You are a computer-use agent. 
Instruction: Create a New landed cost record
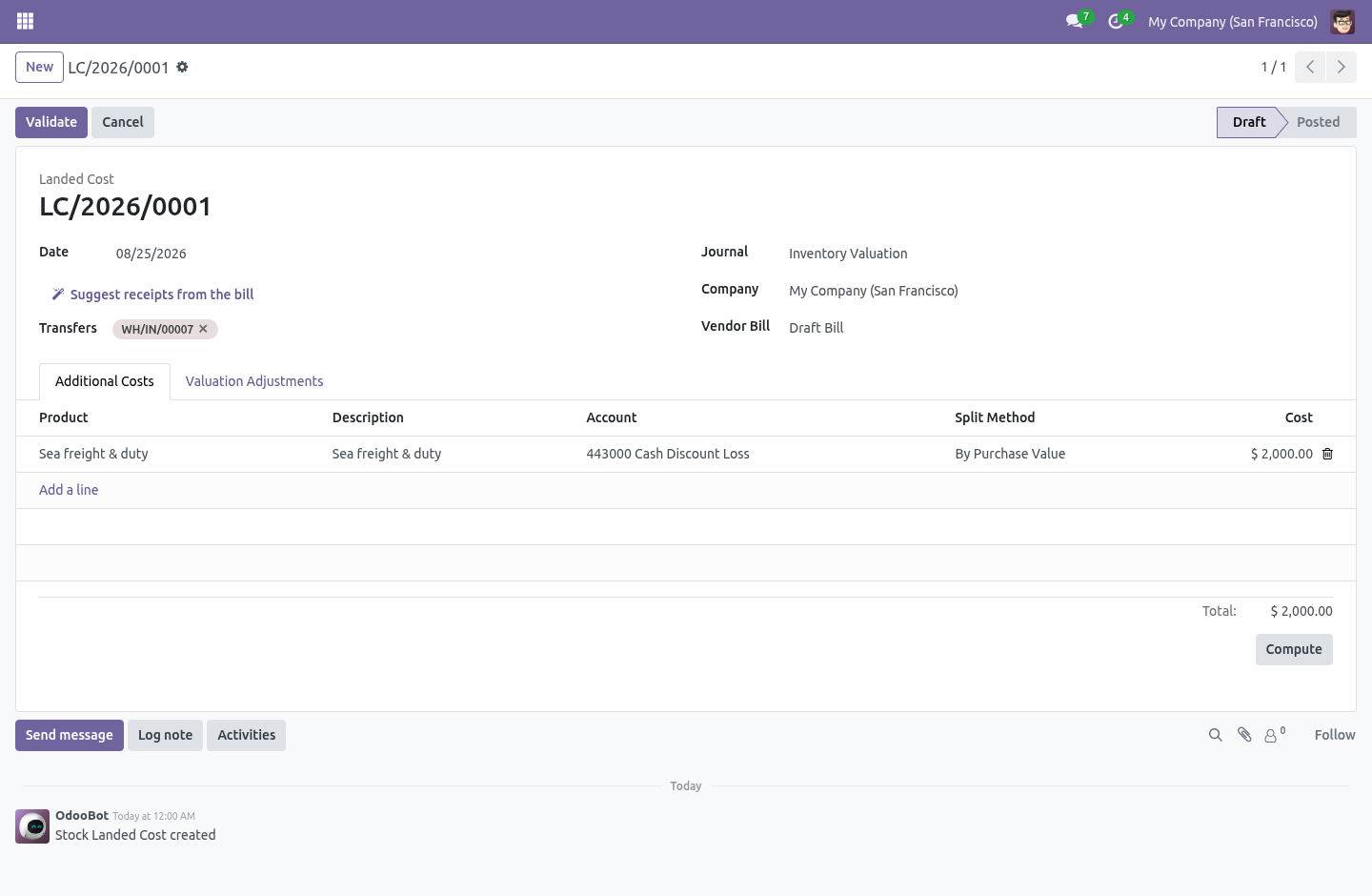39,67
